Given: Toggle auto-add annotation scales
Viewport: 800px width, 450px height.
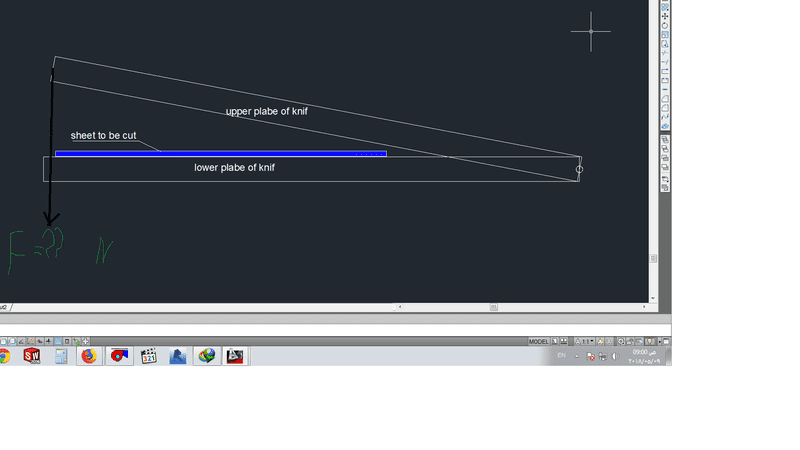Looking at the screenshot, I should pyautogui.click(x=609, y=341).
